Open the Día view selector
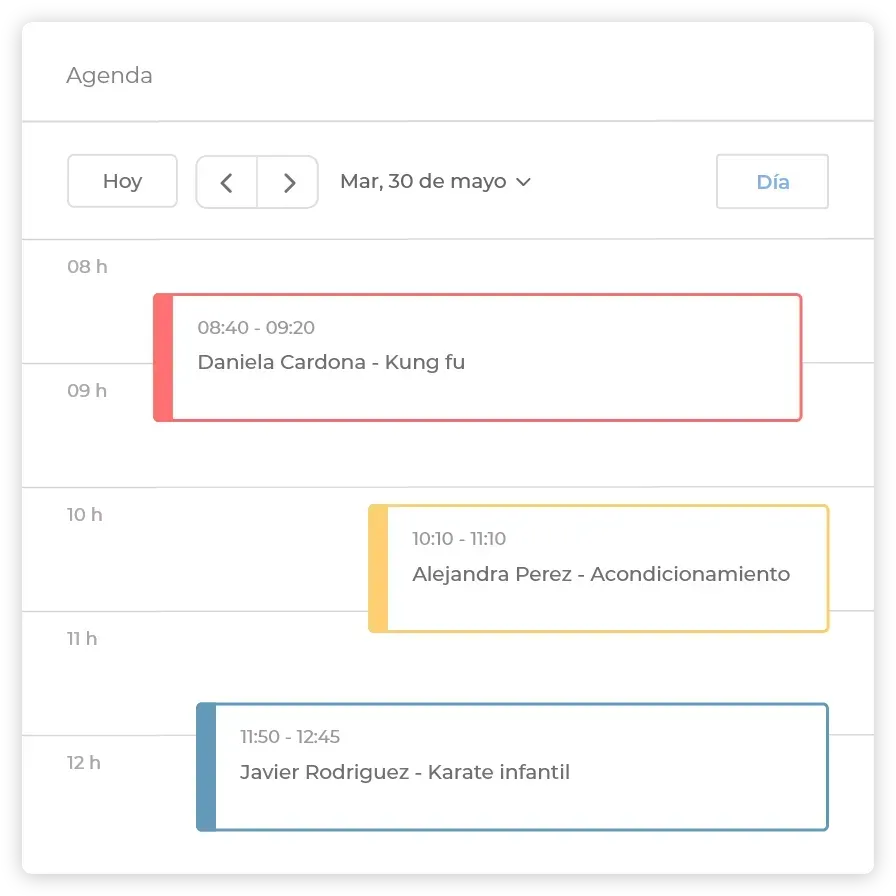Screen dimensions: 896x896 772,182
